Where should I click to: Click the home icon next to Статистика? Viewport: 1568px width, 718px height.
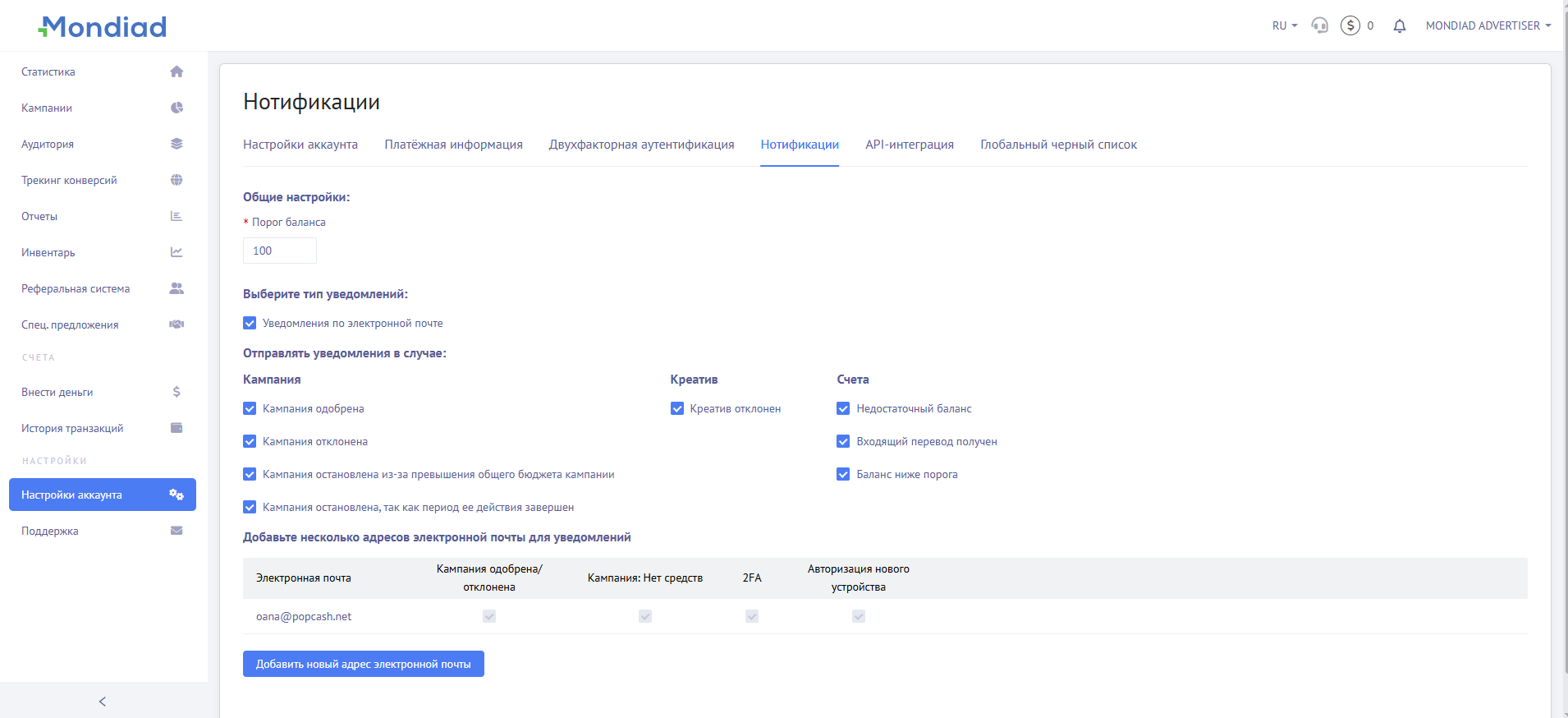177,71
